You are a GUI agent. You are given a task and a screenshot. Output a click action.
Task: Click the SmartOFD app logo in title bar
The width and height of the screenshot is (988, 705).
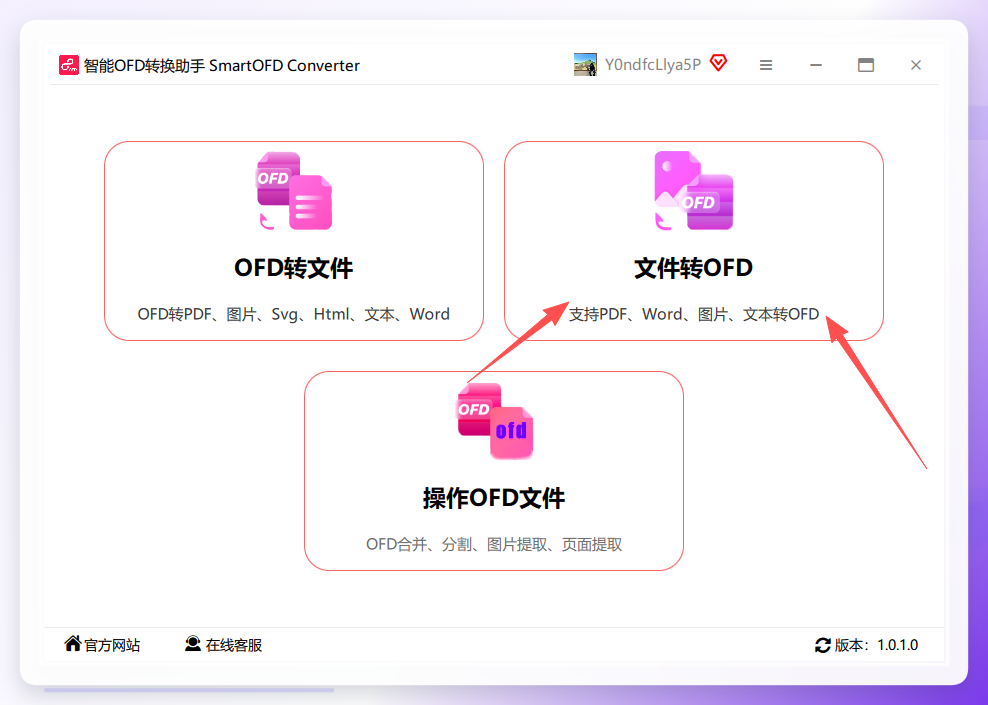[69, 65]
